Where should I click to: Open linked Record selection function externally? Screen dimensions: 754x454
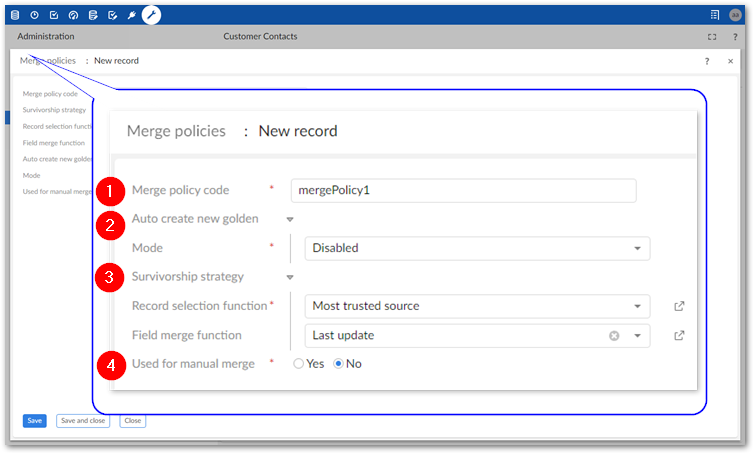point(680,306)
